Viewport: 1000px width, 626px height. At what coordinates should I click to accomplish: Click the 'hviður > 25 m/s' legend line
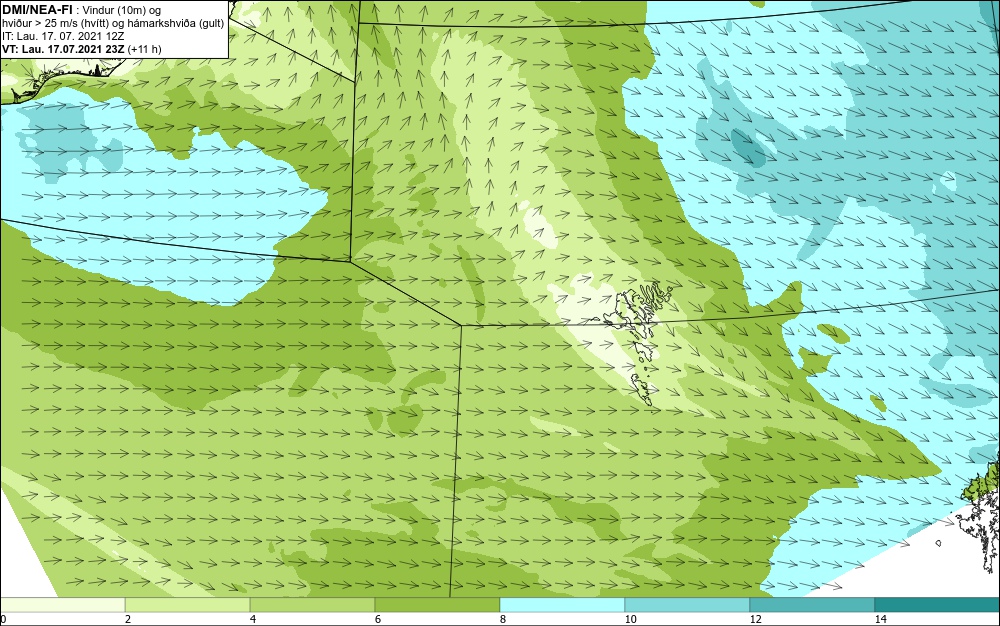[x=113, y=23]
